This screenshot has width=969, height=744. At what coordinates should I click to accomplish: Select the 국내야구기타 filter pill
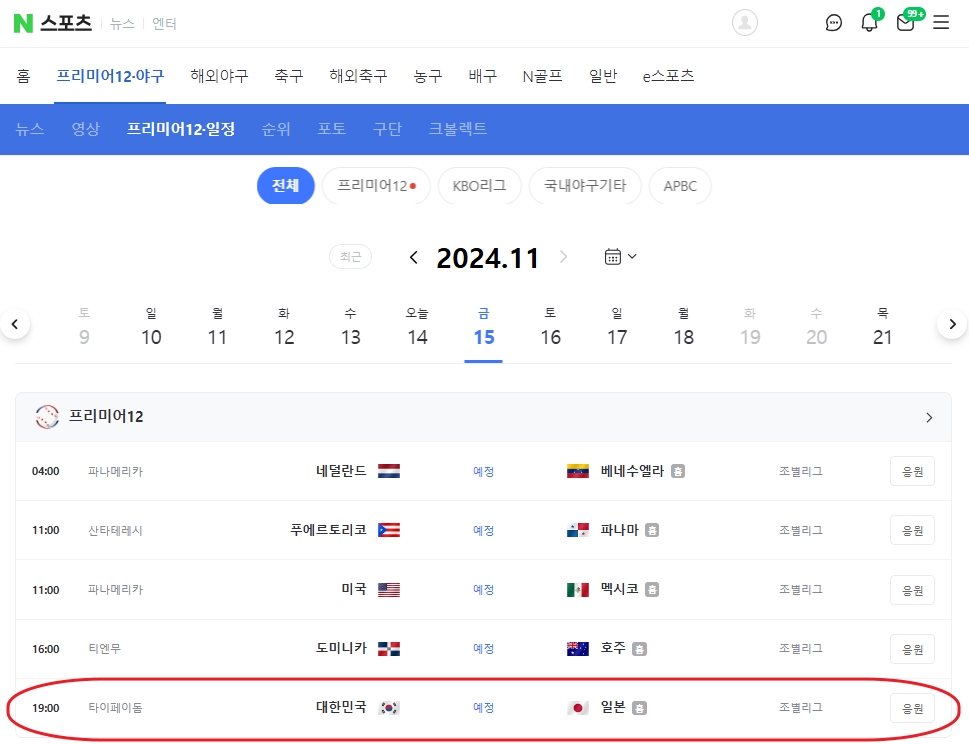pos(585,185)
